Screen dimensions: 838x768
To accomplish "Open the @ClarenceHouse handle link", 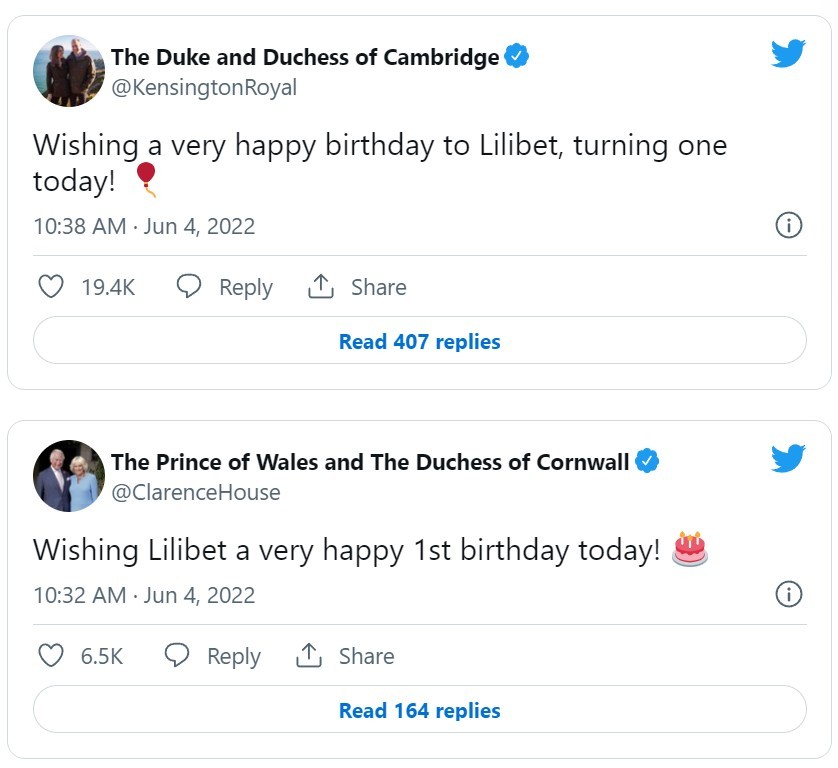I will [x=196, y=493].
